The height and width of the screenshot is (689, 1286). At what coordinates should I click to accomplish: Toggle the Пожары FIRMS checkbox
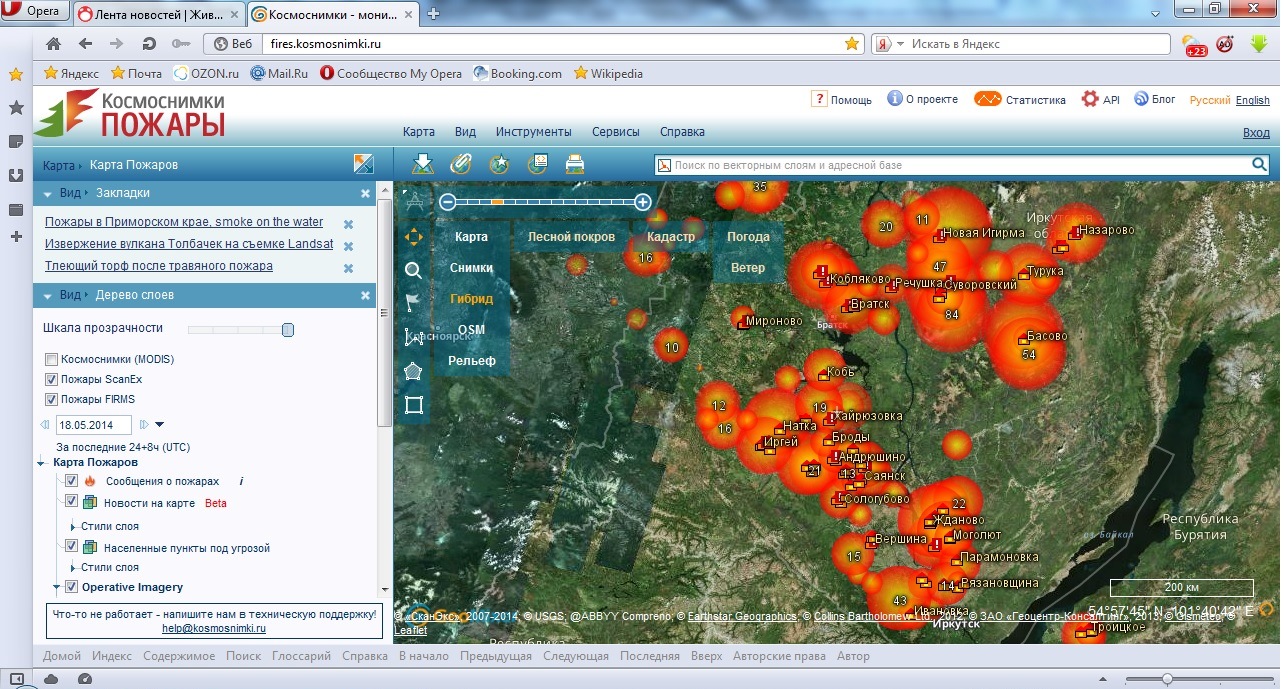pyautogui.click(x=52, y=399)
